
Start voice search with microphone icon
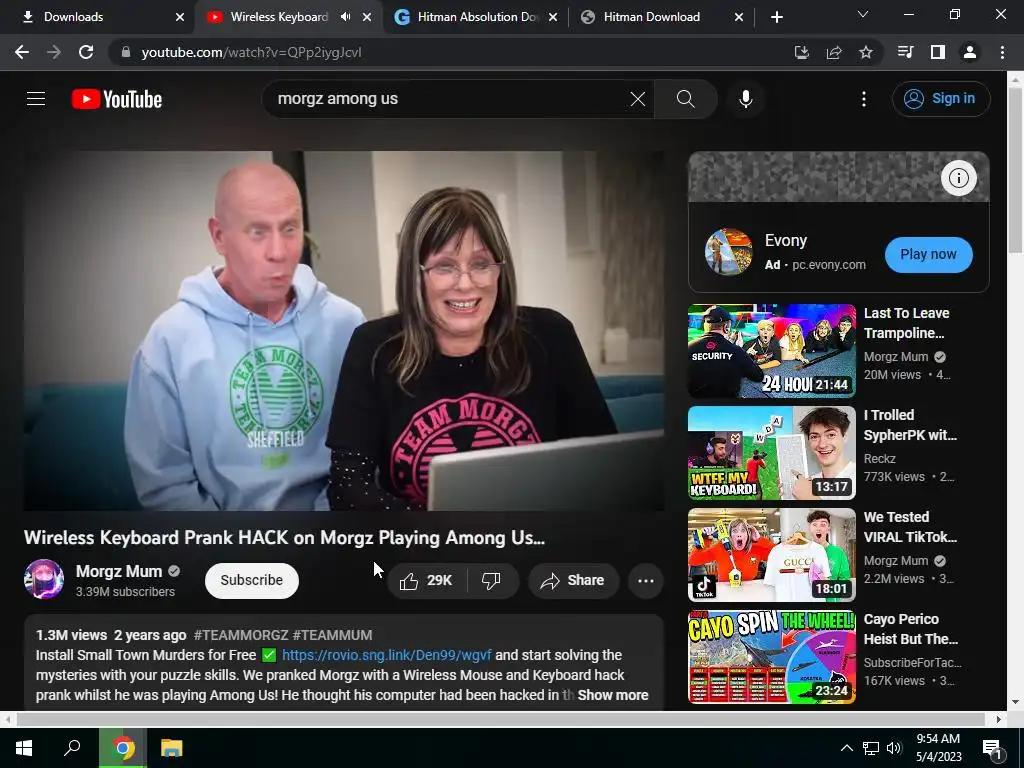pos(745,99)
